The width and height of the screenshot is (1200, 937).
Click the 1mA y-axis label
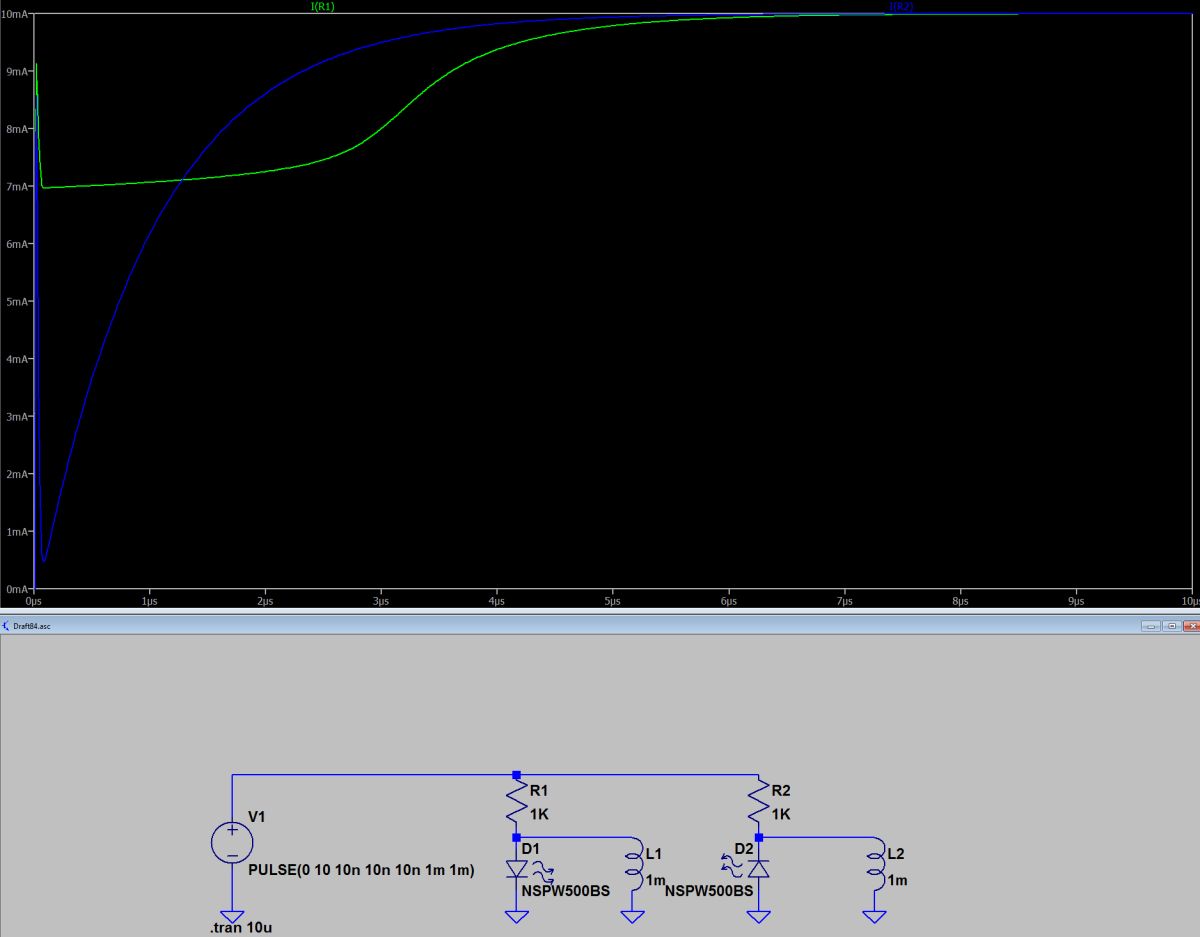point(17,532)
